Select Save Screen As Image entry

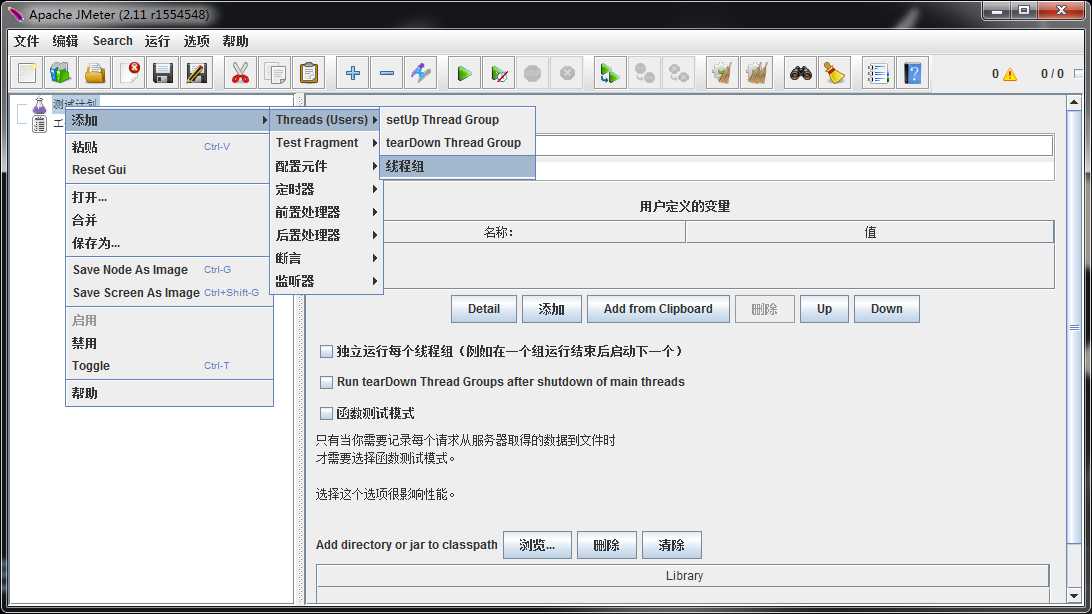[169, 292]
